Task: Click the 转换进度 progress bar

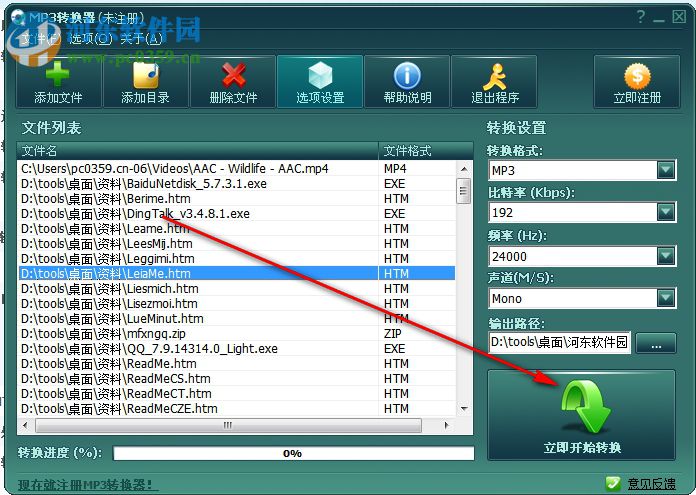Action: click(293, 453)
